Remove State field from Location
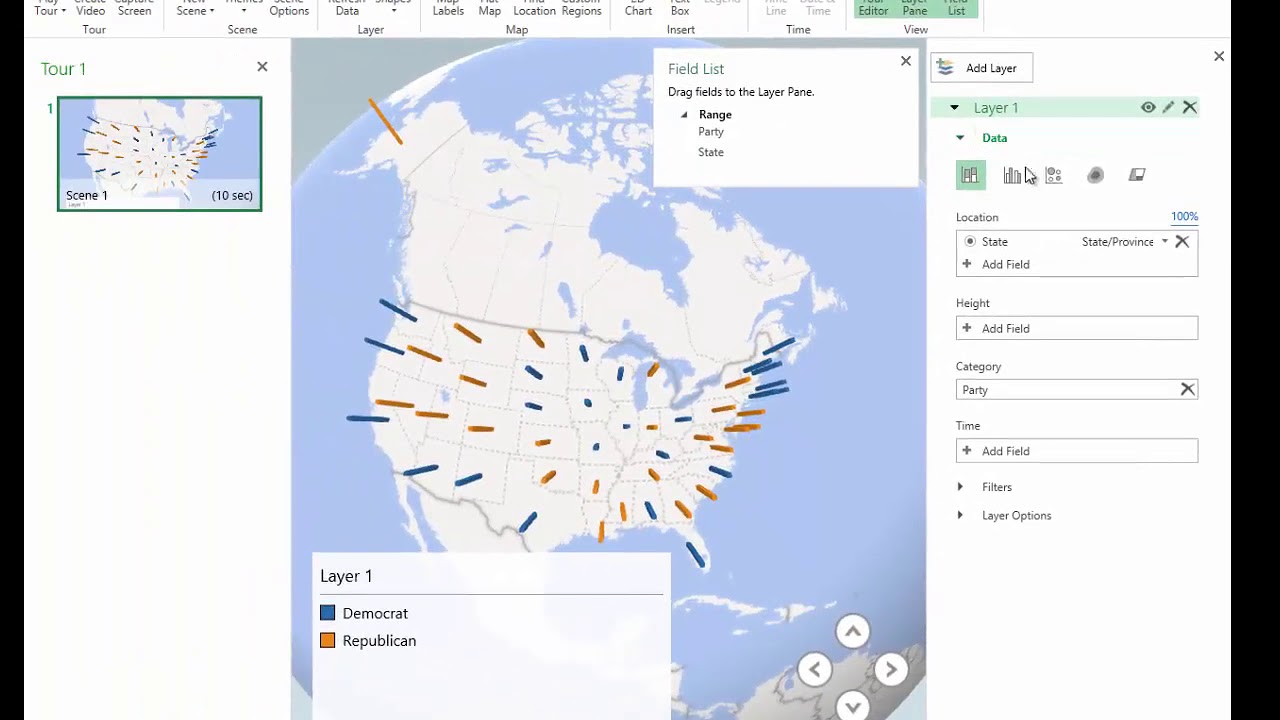This screenshot has width=1280, height=720. pyautogui.click(x=1182, y=241)
